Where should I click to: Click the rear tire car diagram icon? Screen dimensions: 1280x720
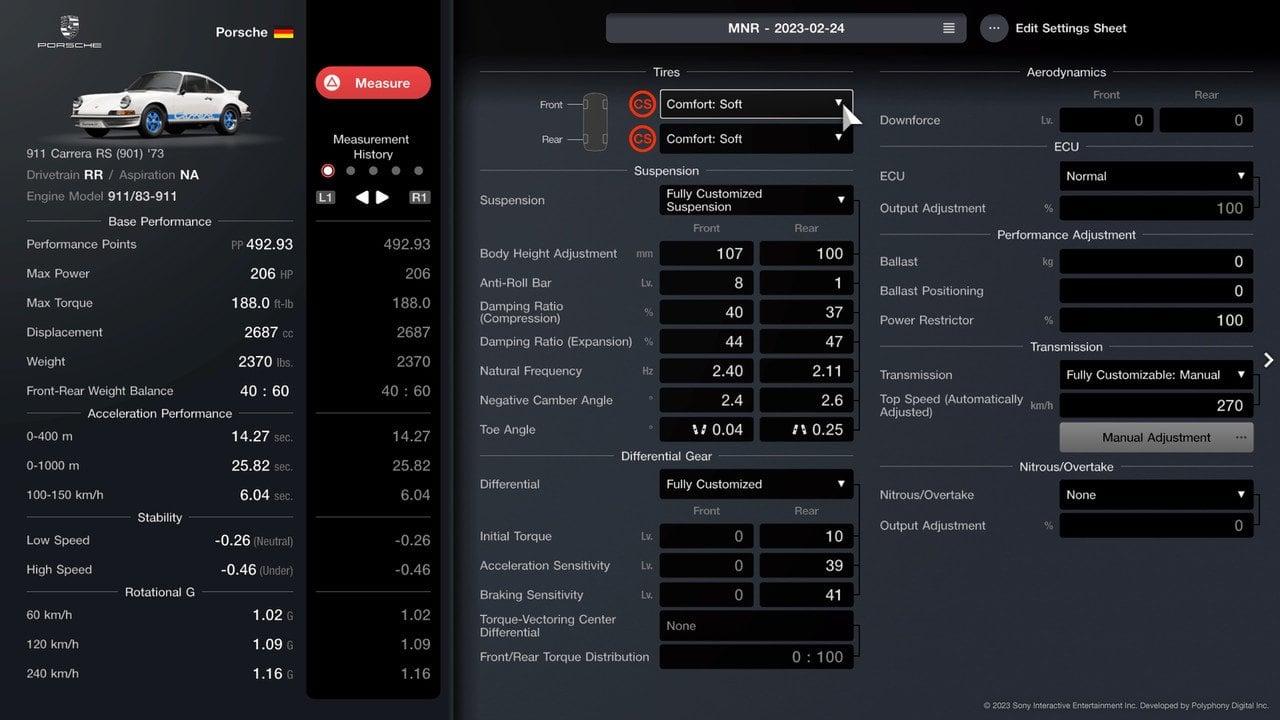tap(594, 139)
